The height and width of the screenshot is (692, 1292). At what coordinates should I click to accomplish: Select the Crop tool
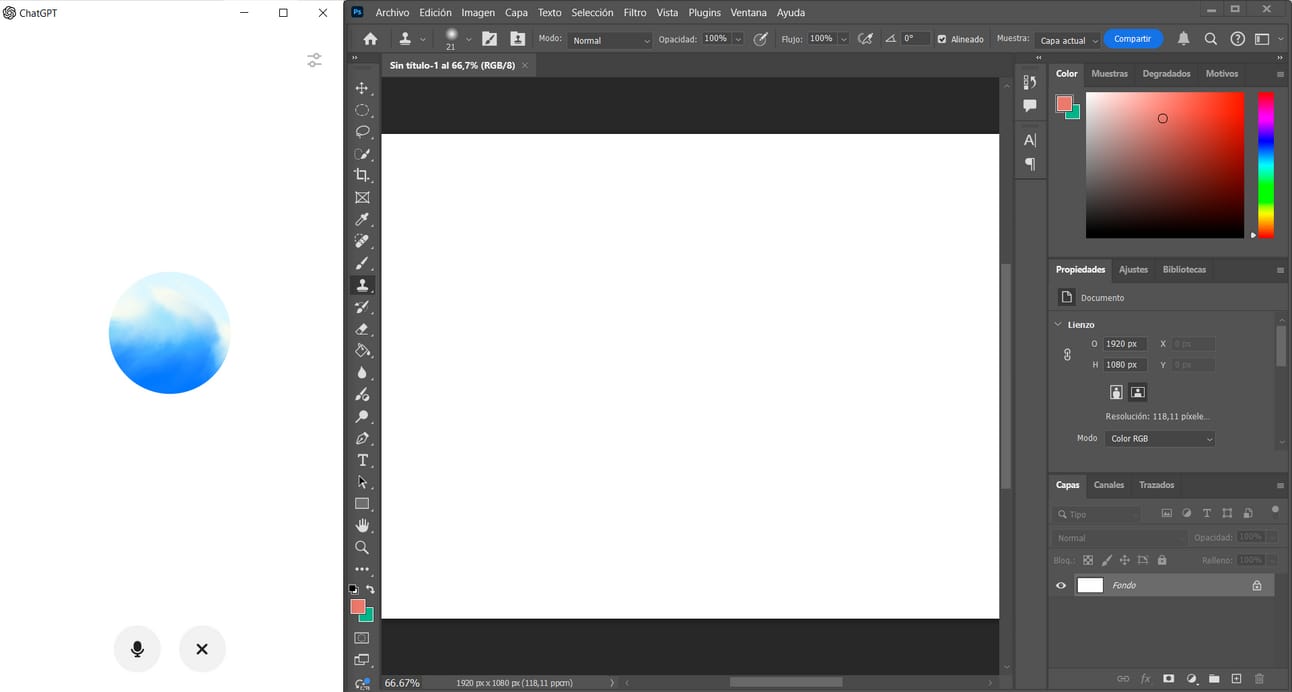[x=362, y=175]
